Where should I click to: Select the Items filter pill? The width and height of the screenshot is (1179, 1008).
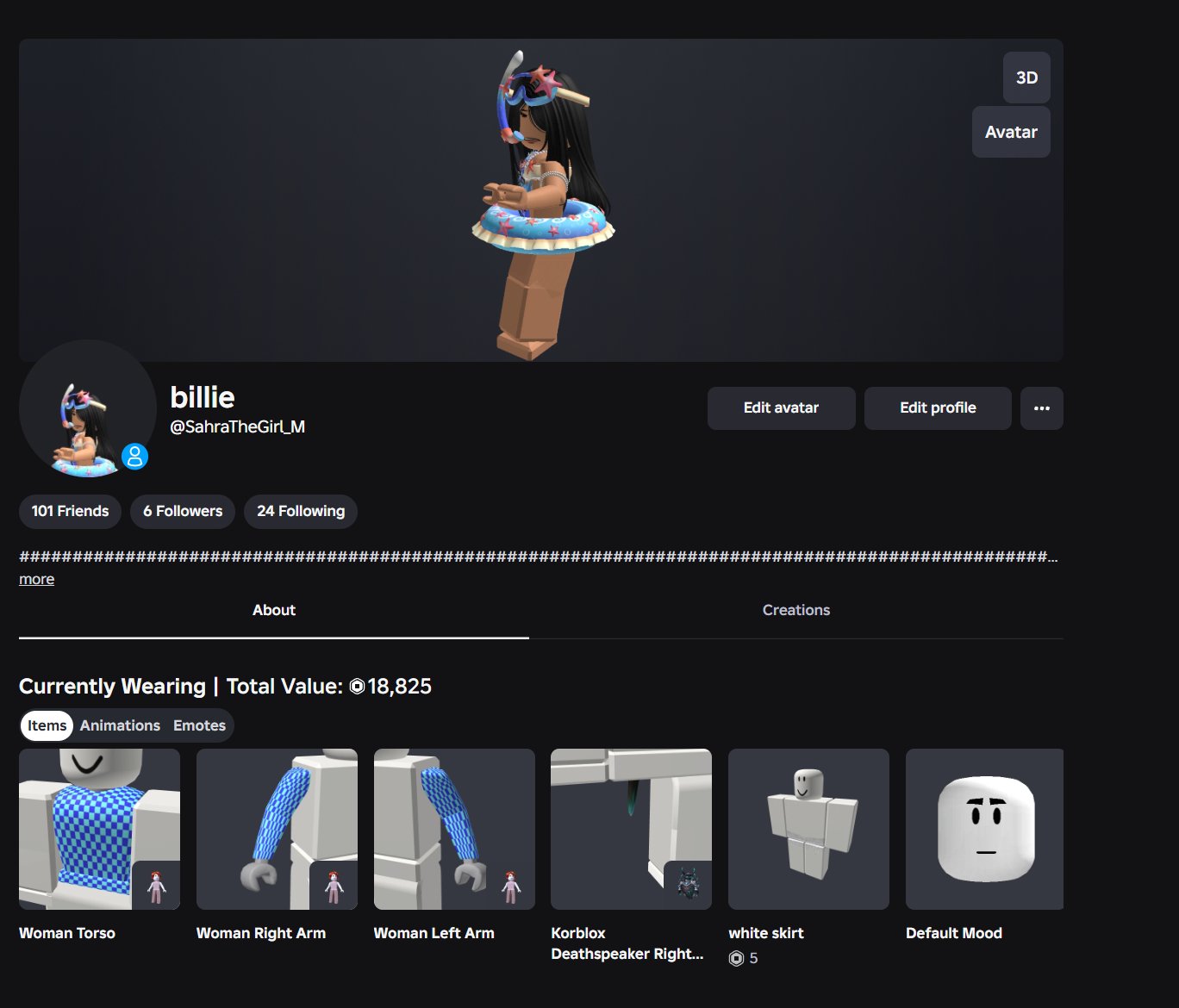[x=47, y=725]
